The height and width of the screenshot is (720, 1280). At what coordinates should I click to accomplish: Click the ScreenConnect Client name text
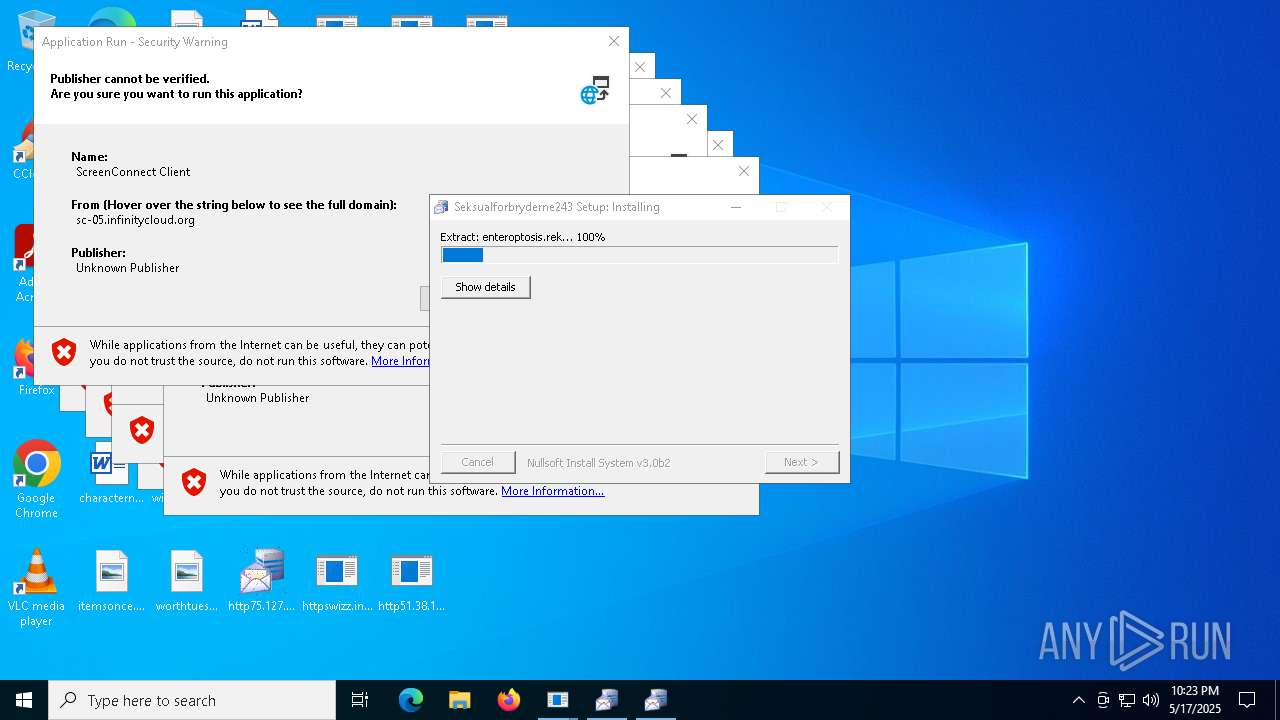tap(133, 172)
